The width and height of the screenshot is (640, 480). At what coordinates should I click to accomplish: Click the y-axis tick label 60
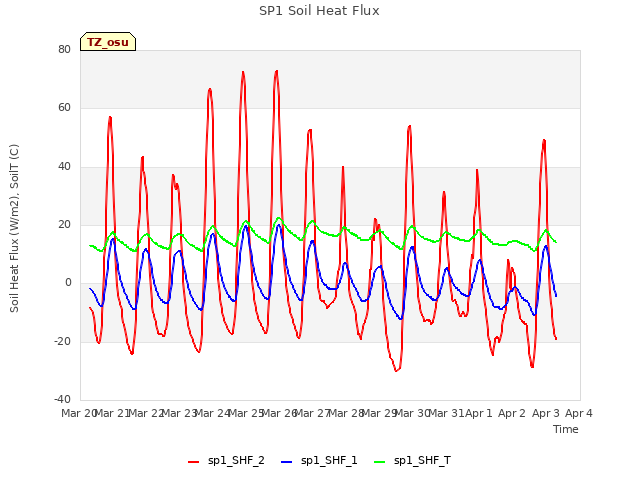(x=64, y=108)
